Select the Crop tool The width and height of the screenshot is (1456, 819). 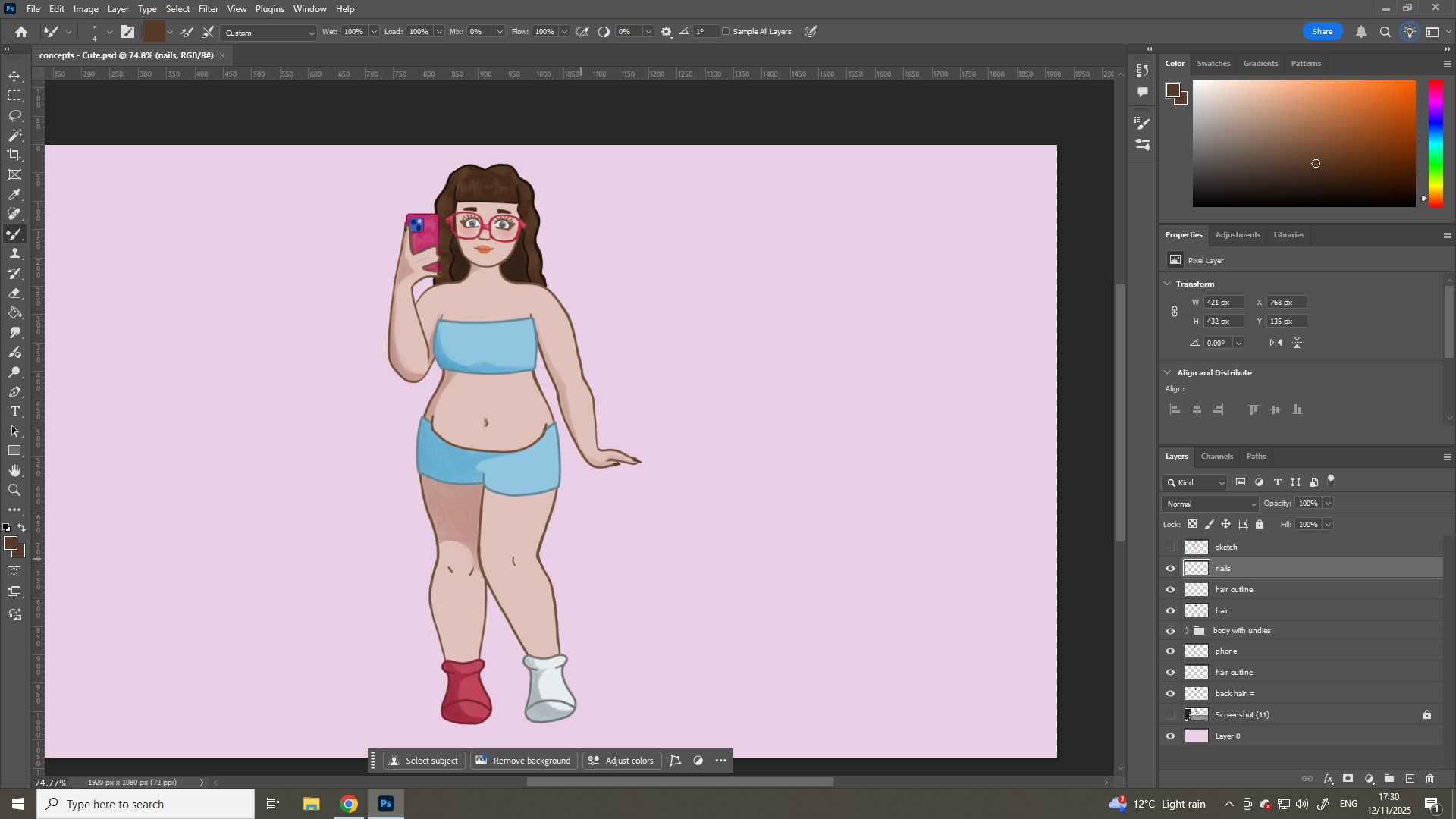pos(14,155)
